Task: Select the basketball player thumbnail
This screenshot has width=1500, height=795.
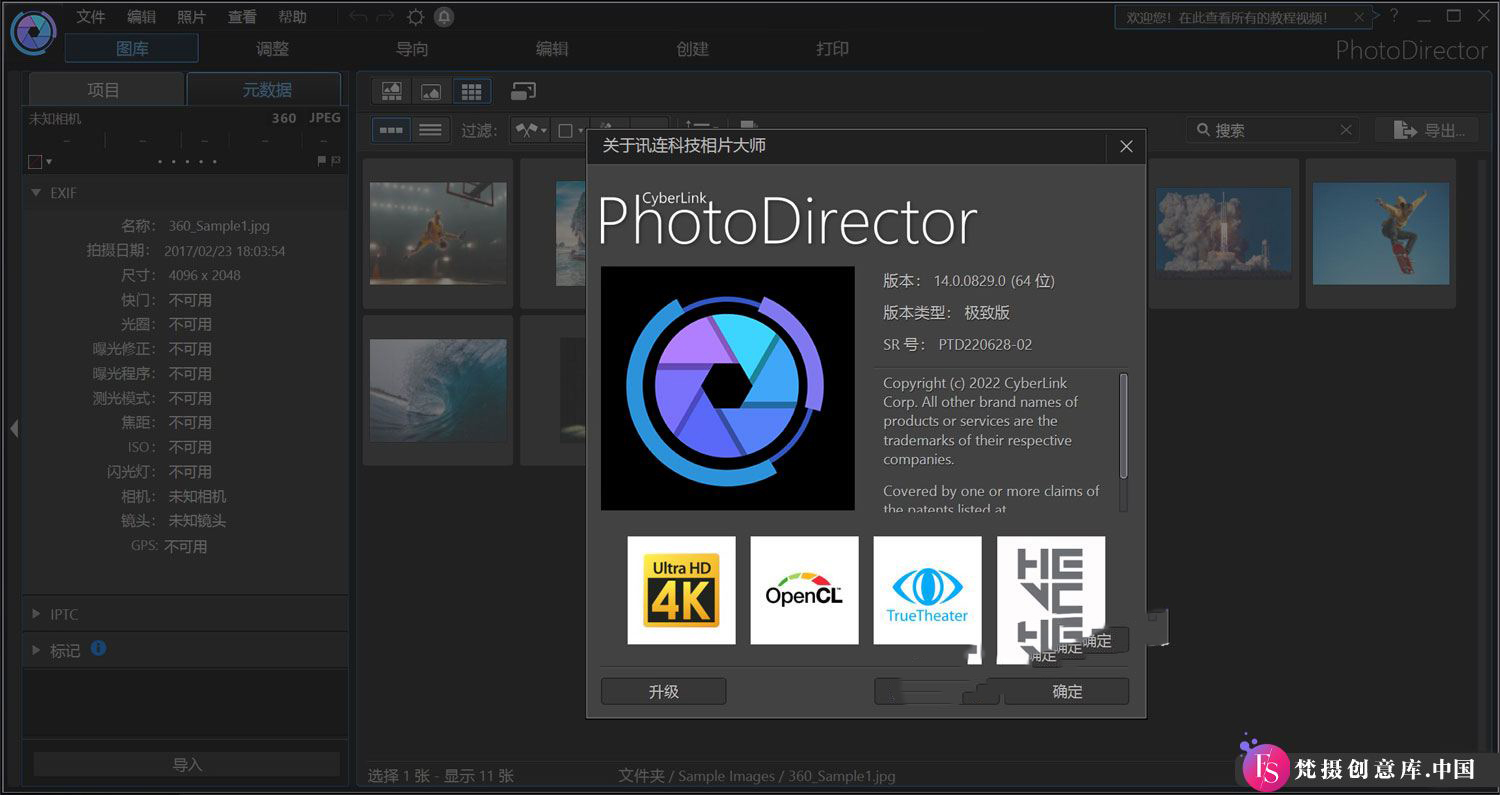Action: [x=438, y=233]
